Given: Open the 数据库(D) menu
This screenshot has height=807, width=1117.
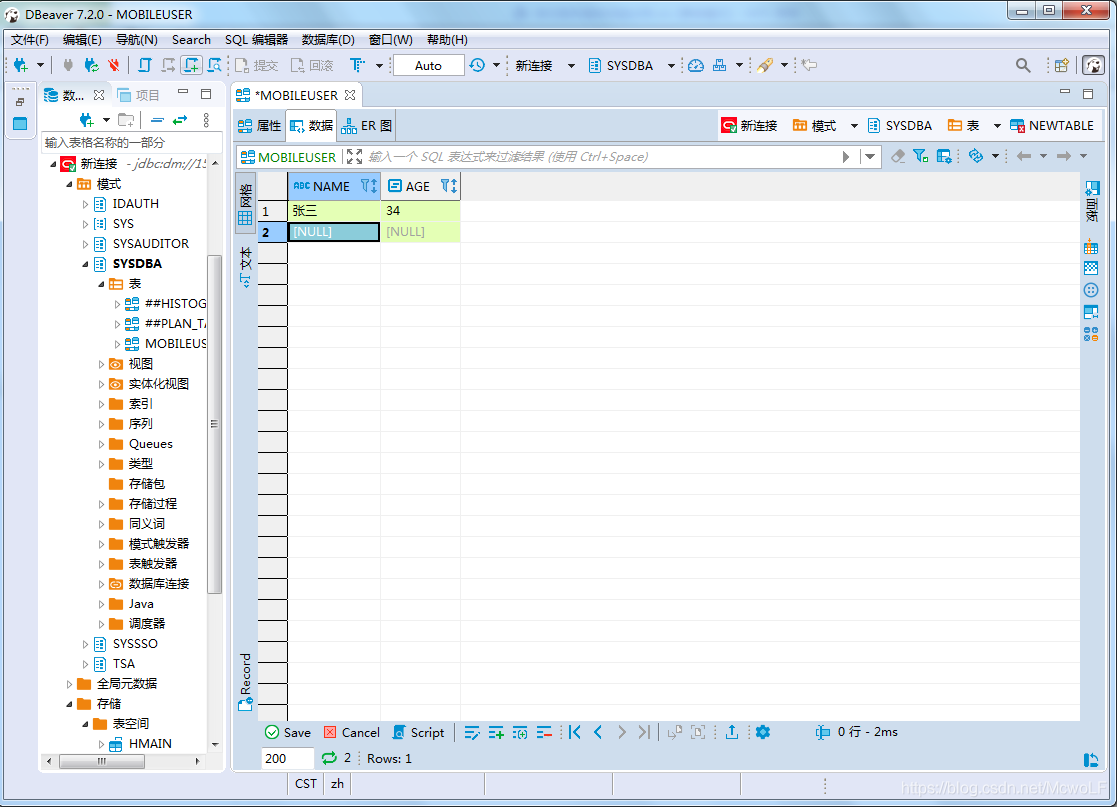Looking at the screenshot, I should [x=328, y=40].
